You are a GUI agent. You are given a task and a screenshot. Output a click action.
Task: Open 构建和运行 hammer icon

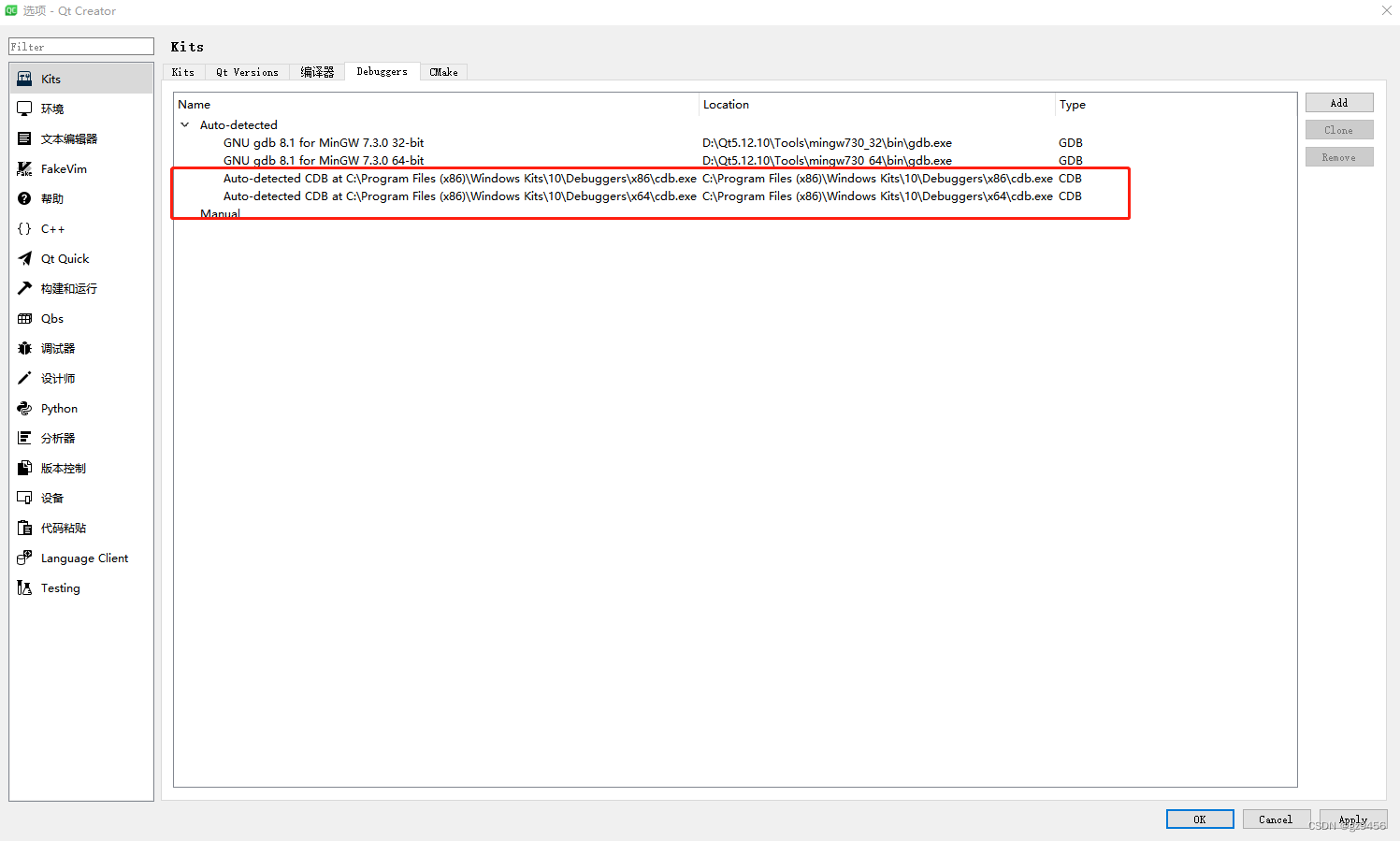click(24, 288)
